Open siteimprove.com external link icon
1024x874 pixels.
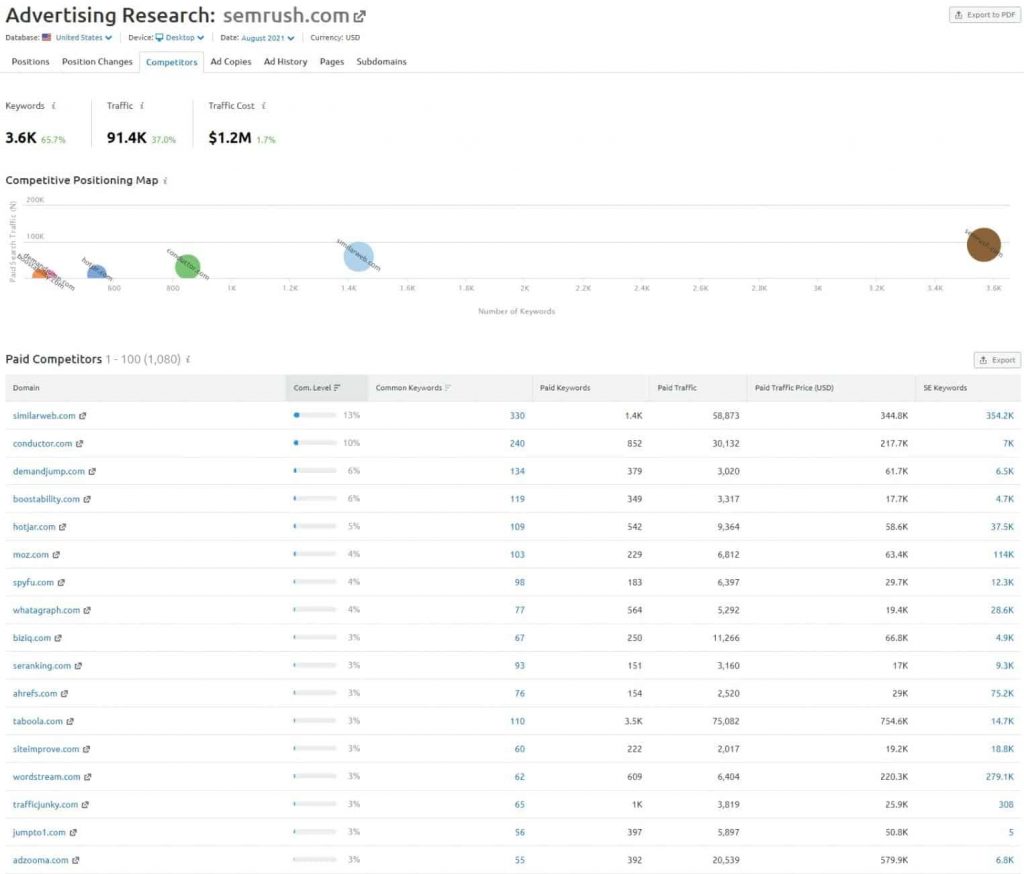(x=86, y=749)
